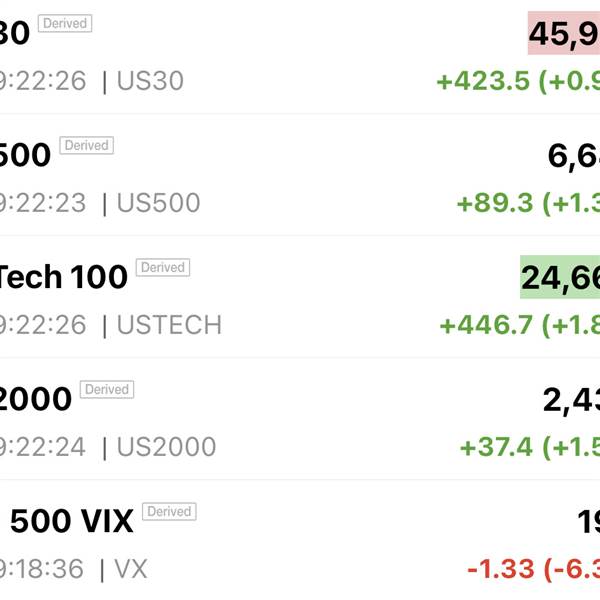
Task: Select the VX ticker symbol
Action: 131,569
